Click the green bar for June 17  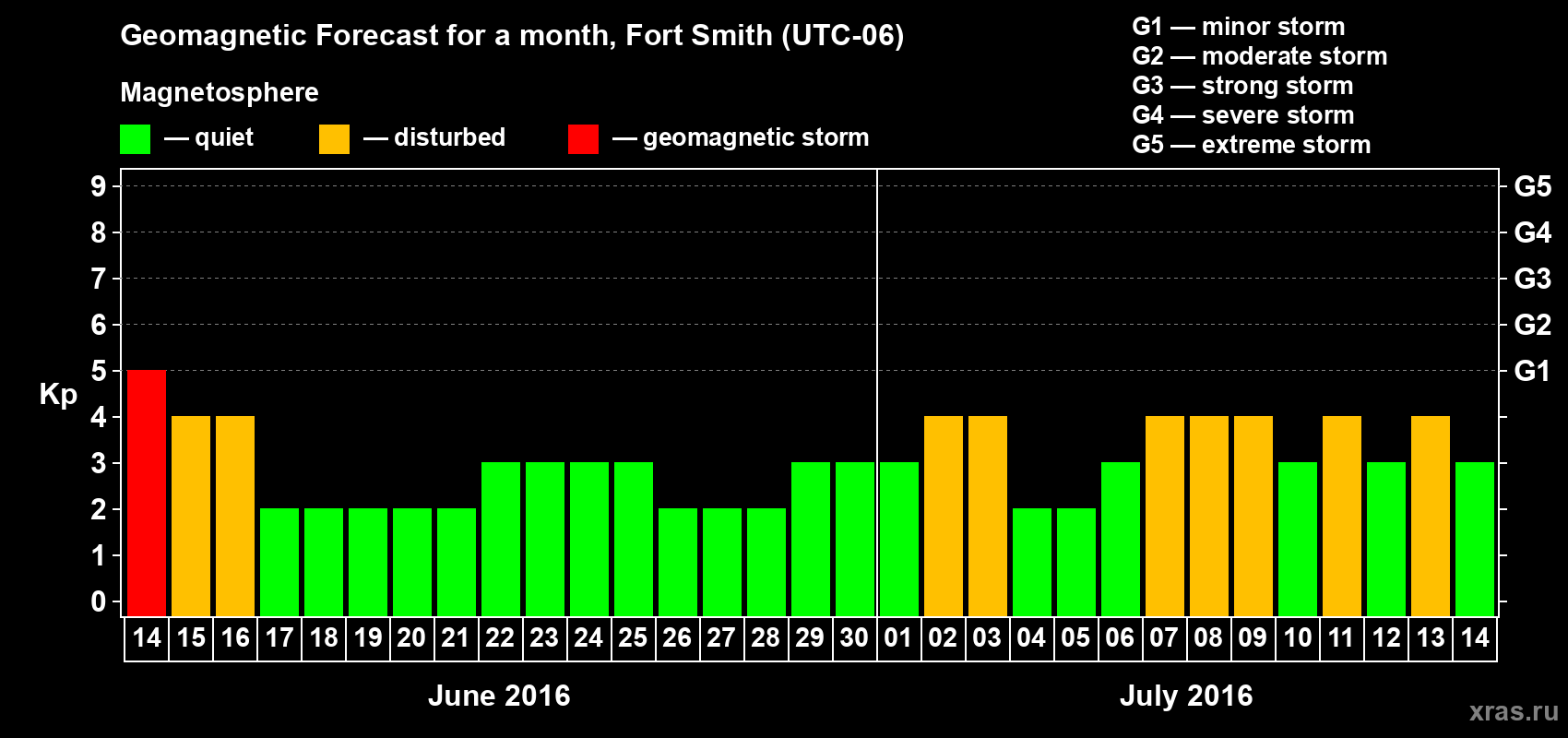279,563
